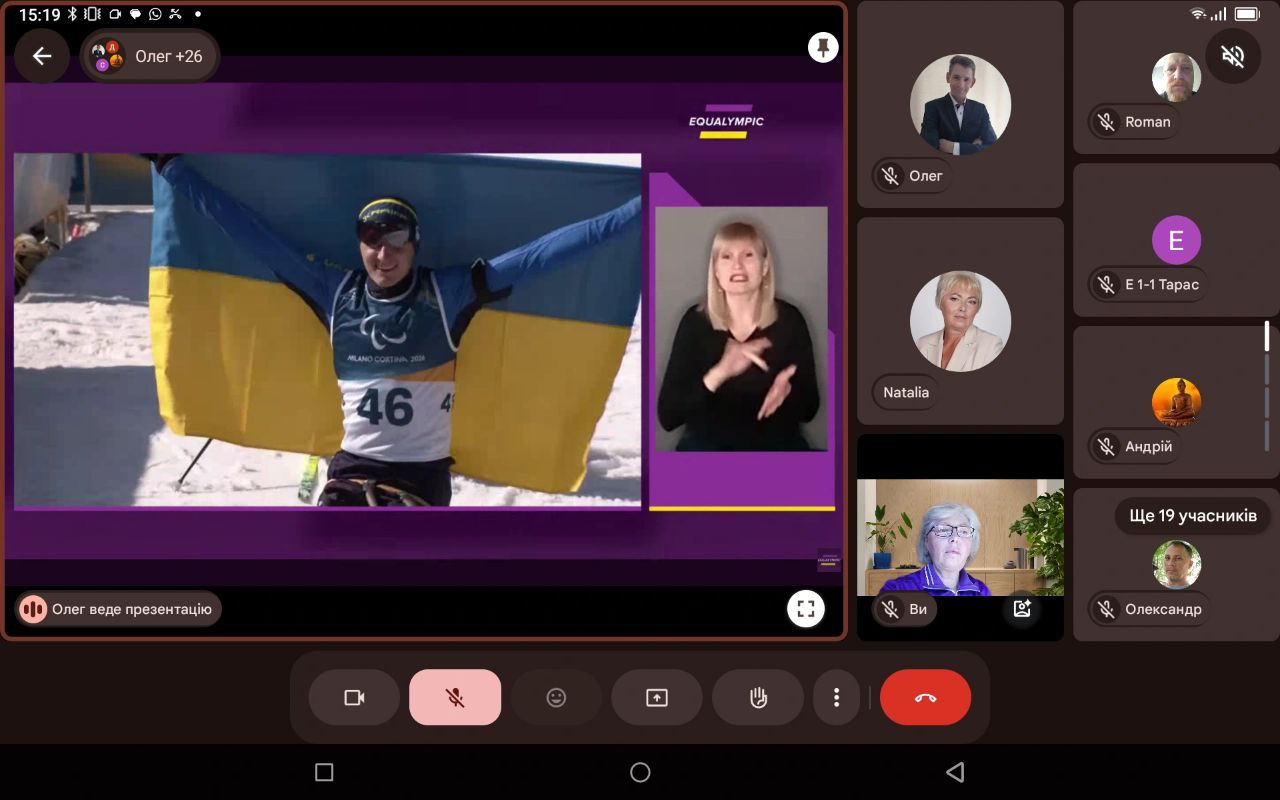This screenshot has height=800, width=1280.
Task: Raise your hand
Action: (x=758, y=697)
